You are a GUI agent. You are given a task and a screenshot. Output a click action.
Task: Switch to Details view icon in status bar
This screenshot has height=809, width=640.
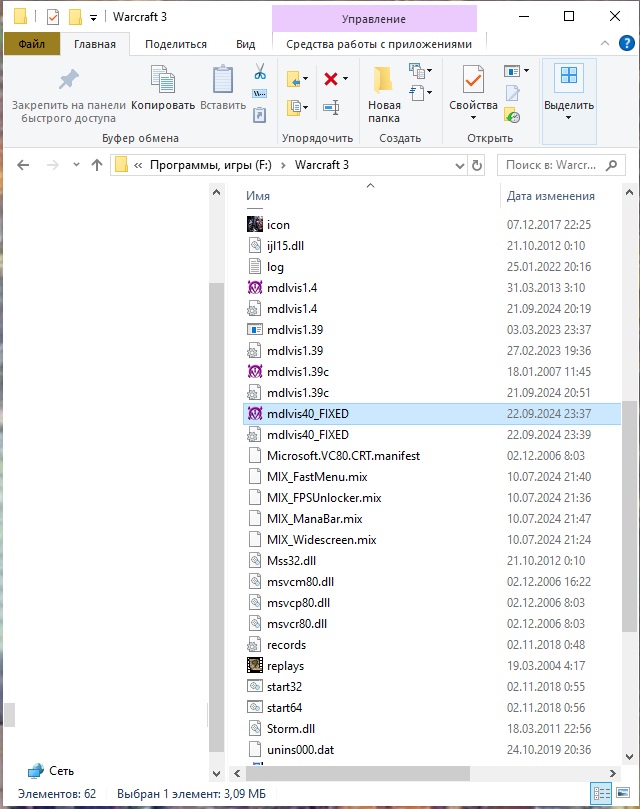coord(601,793)
